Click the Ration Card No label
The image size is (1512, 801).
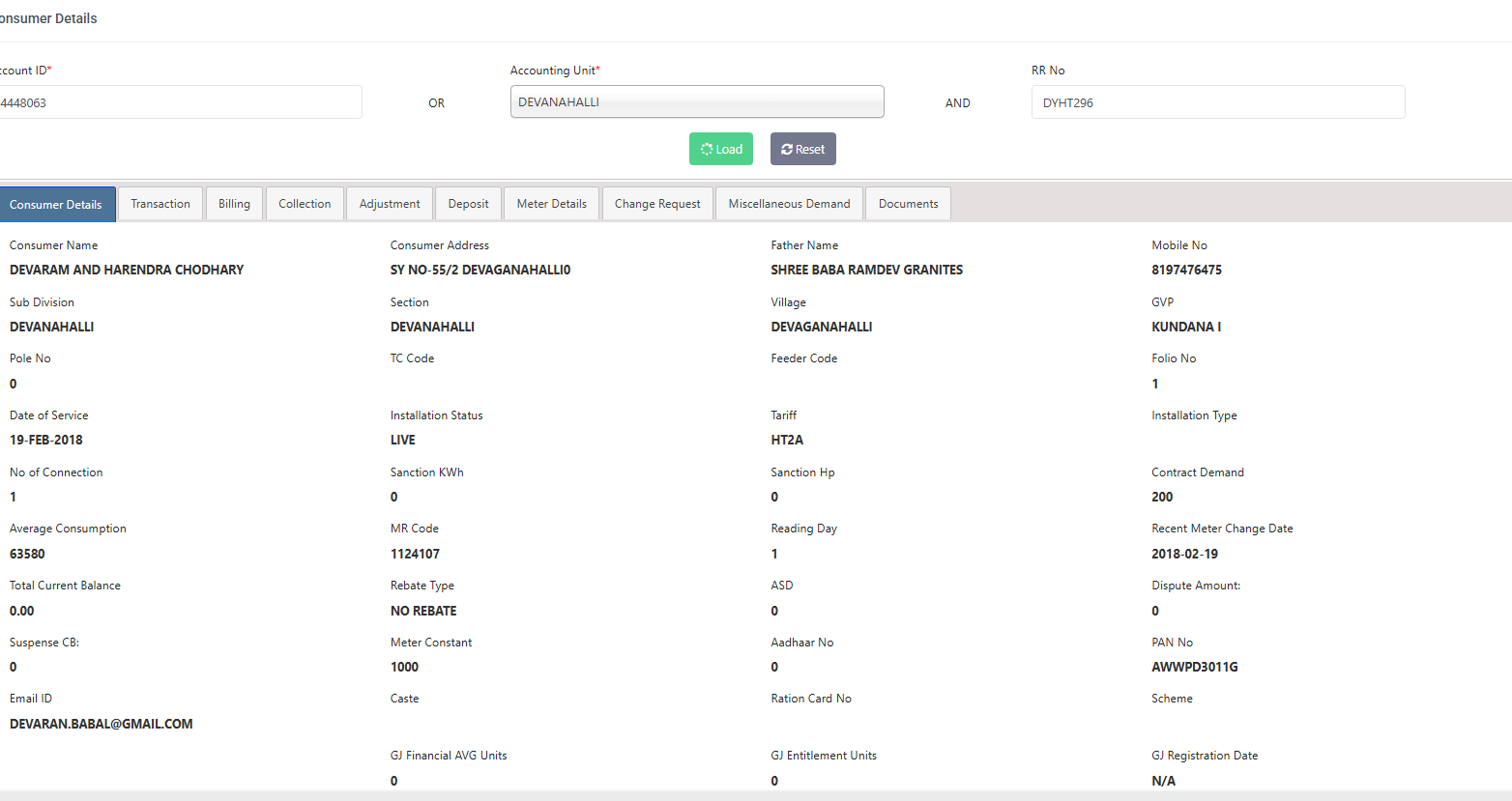[811, 699]
